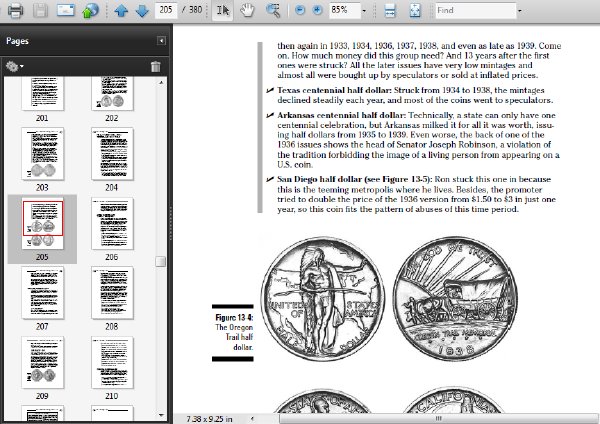Click the Fit One Full Page icon
The height and width of the screenshot is (424, 600).
coord(415,11)
